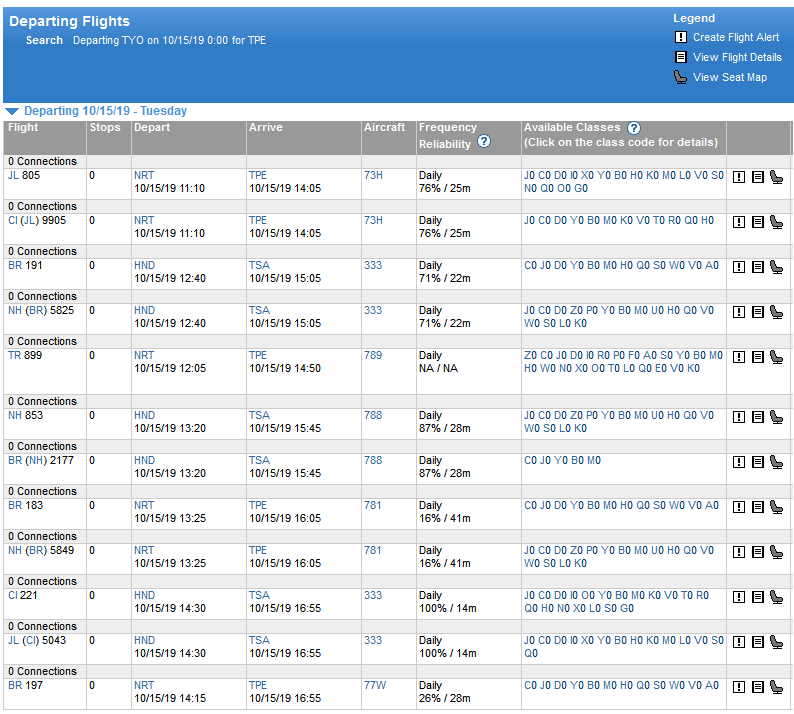Open seat map for BR 197
The width and height of the screenshot is (794, 714).
[x=776, y=688]
